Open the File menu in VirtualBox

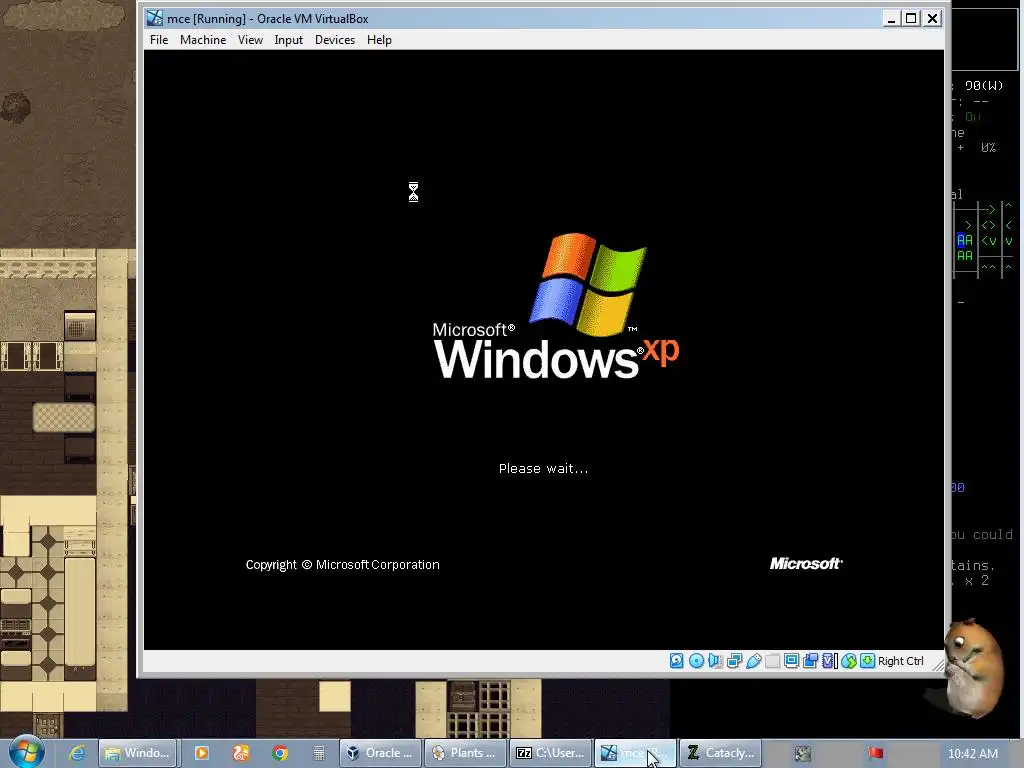click(x=159, y=40)
